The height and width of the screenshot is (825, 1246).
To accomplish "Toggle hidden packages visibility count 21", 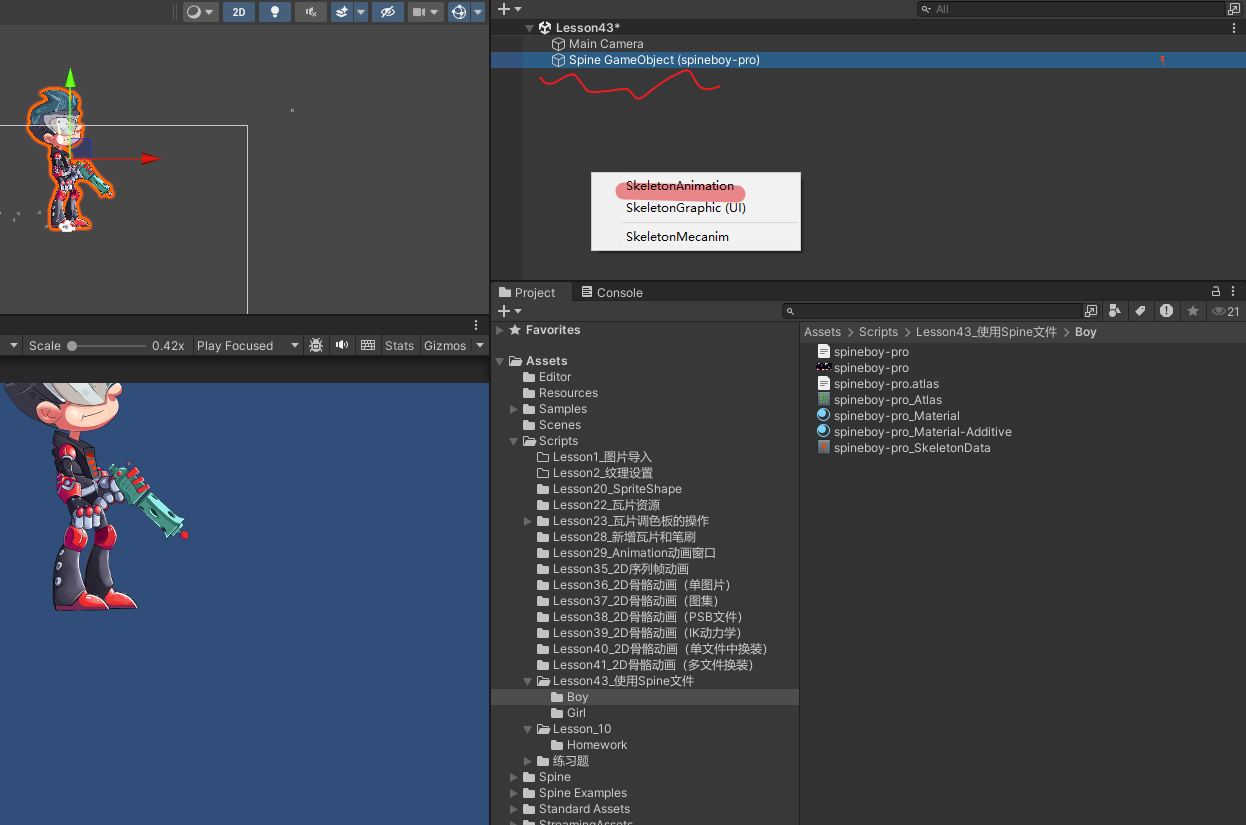I will [x=1226, y=312].
